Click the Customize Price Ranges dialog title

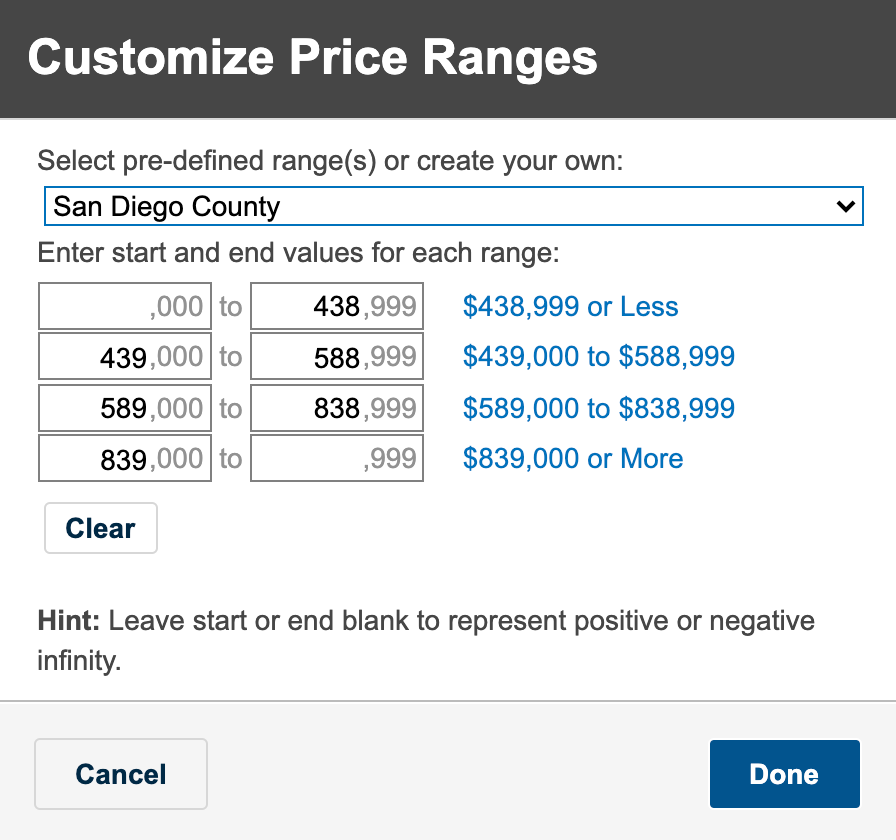pyautogui.click(x=313, y=58)
